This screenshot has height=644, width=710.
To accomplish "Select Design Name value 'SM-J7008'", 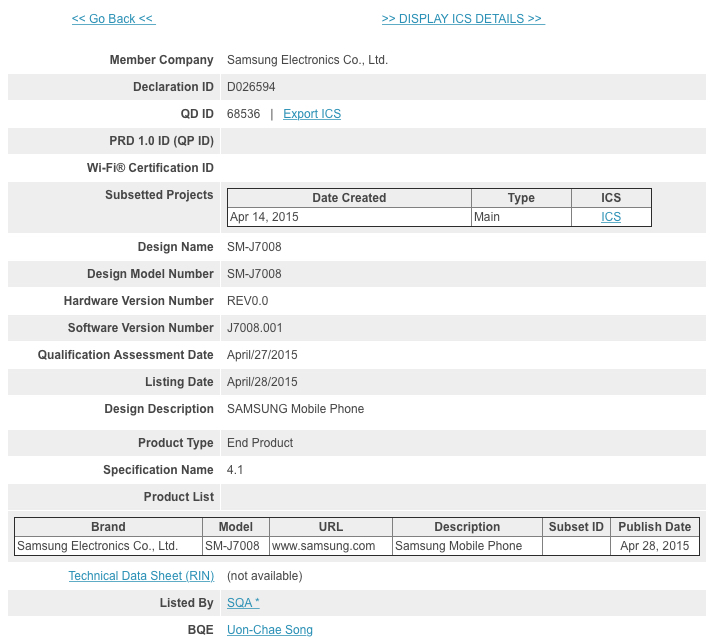I will pyautogui.click(x=254, y=247).
